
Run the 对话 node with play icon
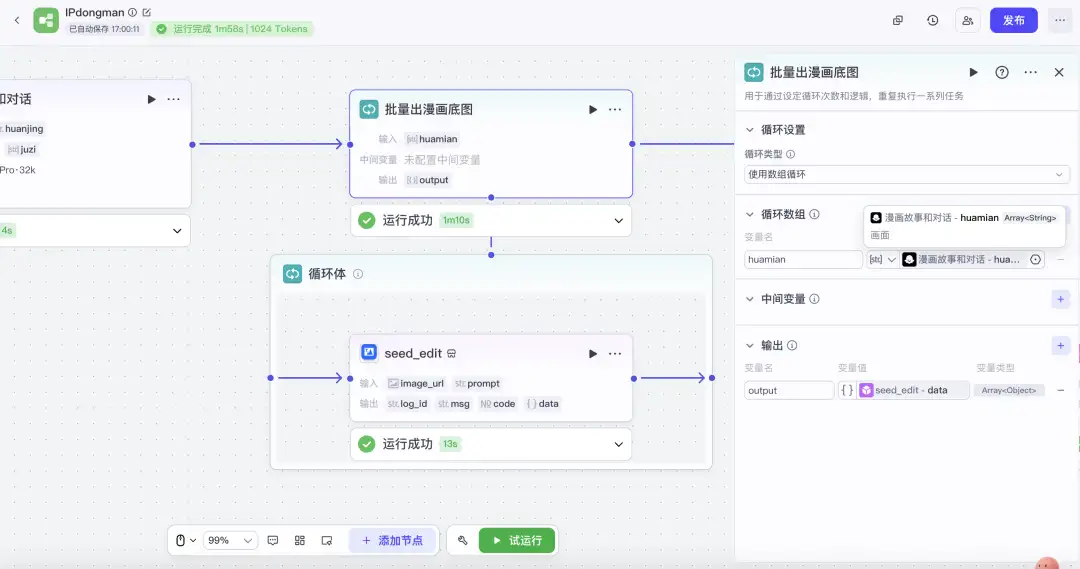coord(152,99)
